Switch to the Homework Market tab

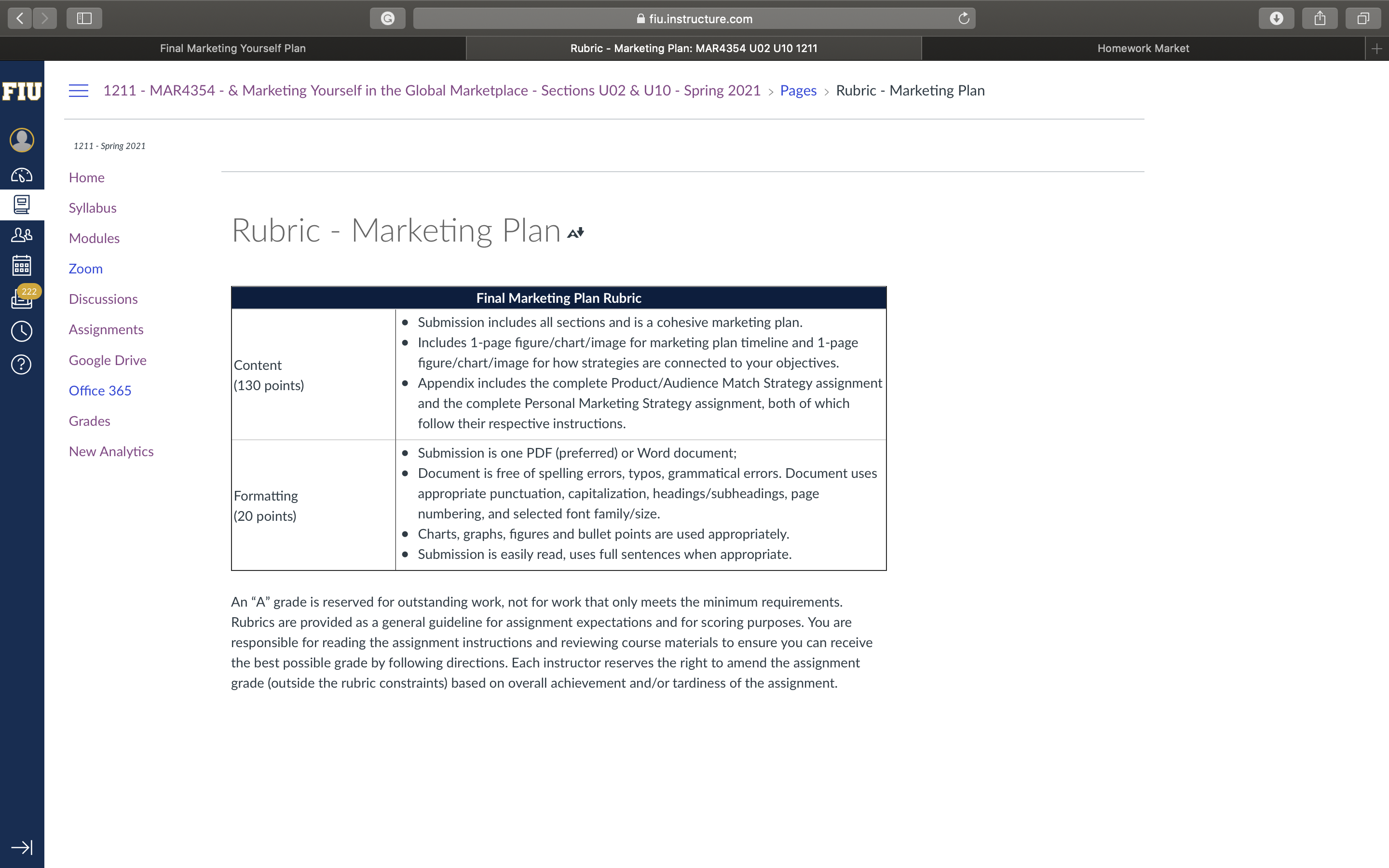coord(1143,49)
